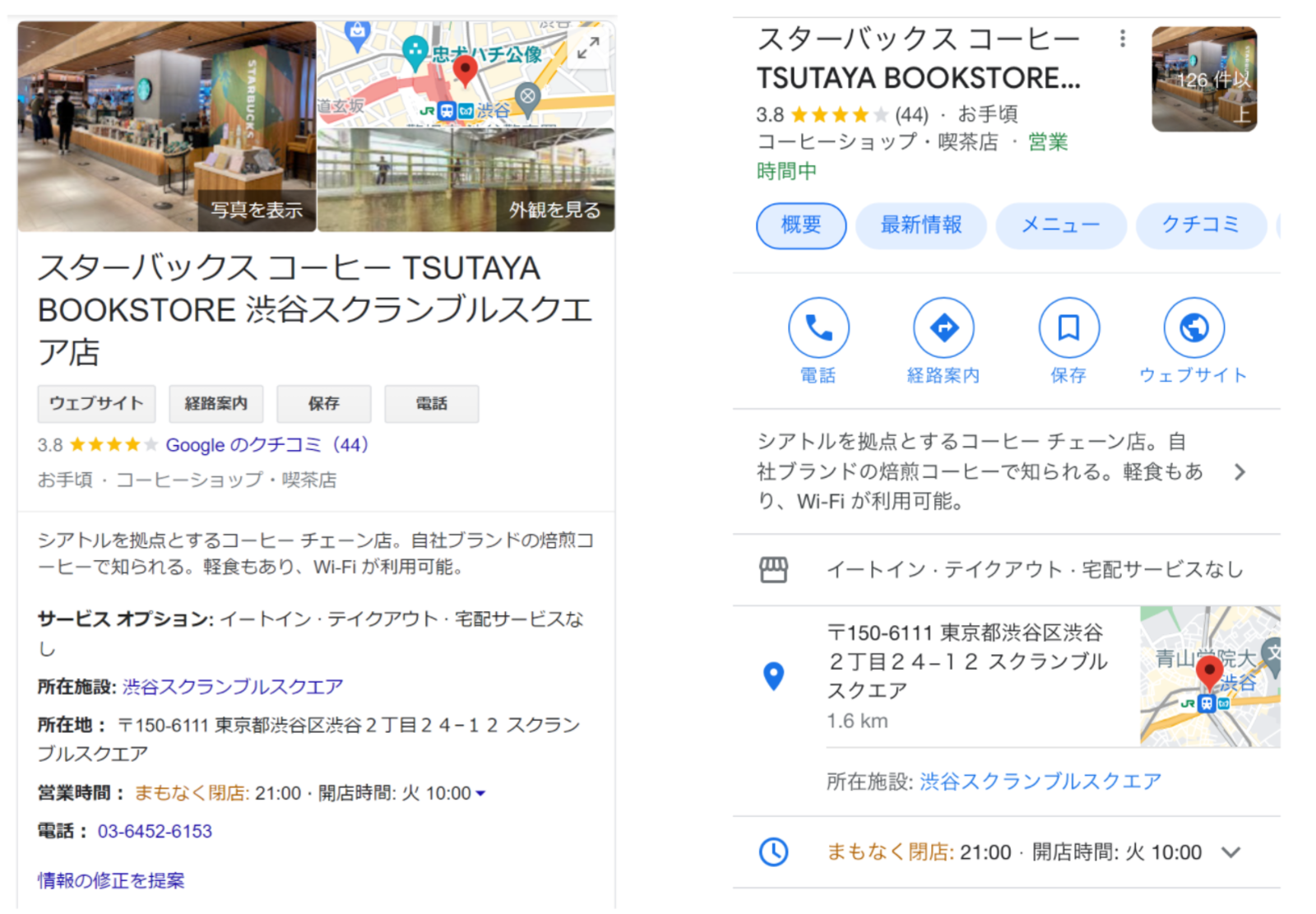This screenshot has width=1316, height=914.
Task: Click the 電話 button in left panel
Action: coord(432,404)
